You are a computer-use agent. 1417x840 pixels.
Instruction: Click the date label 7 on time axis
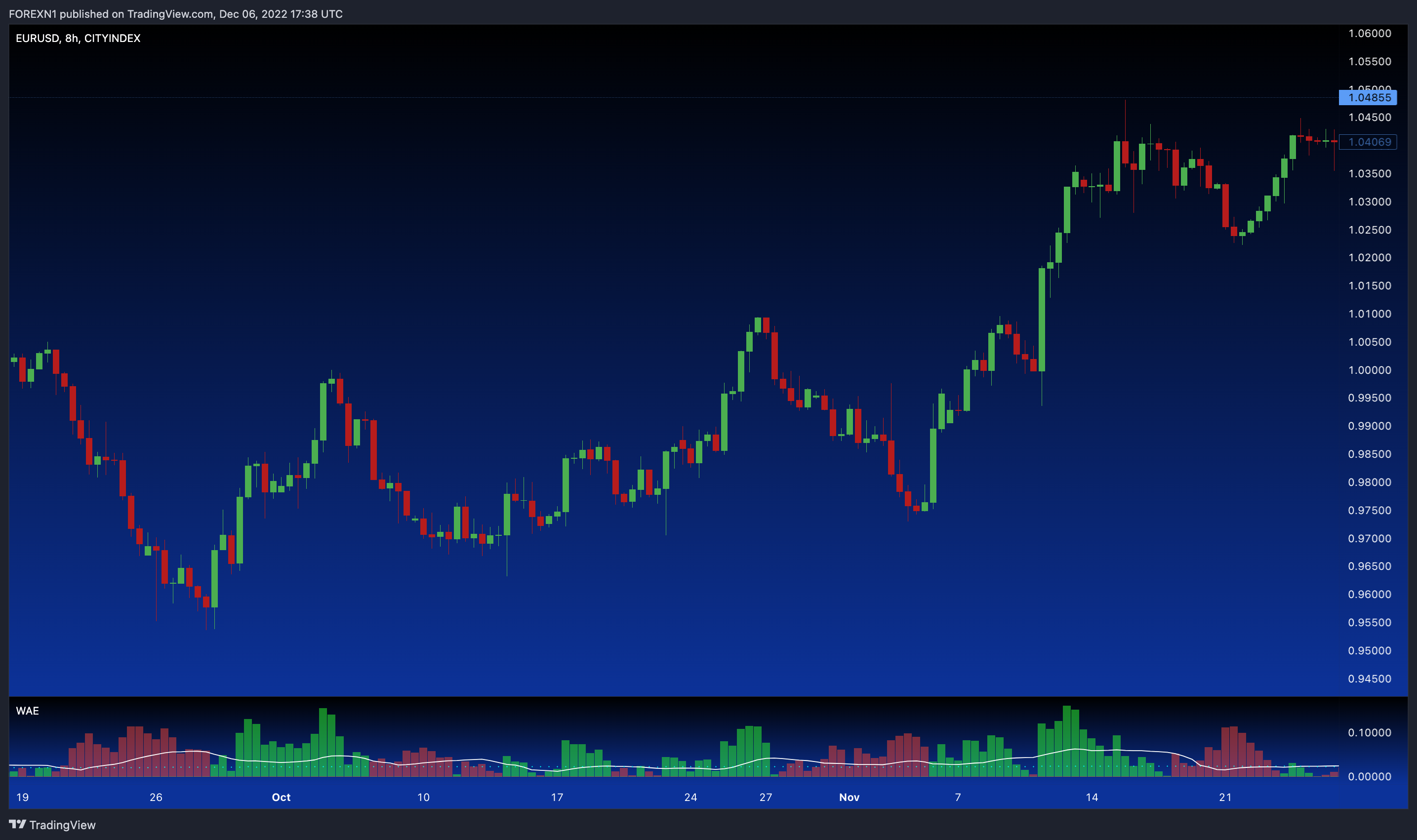[958, 798]
